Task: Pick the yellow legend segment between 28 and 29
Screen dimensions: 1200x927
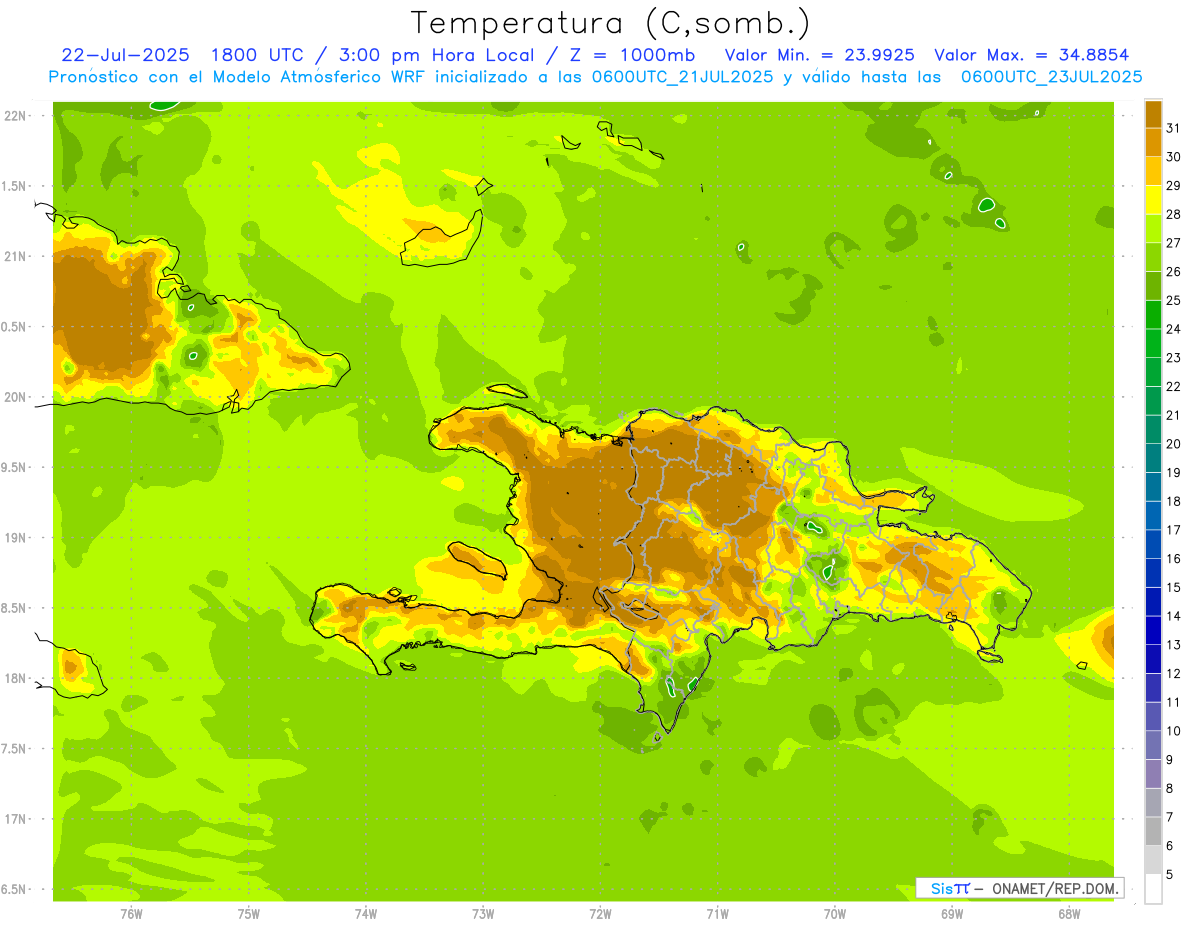Action: (1153, 200)
